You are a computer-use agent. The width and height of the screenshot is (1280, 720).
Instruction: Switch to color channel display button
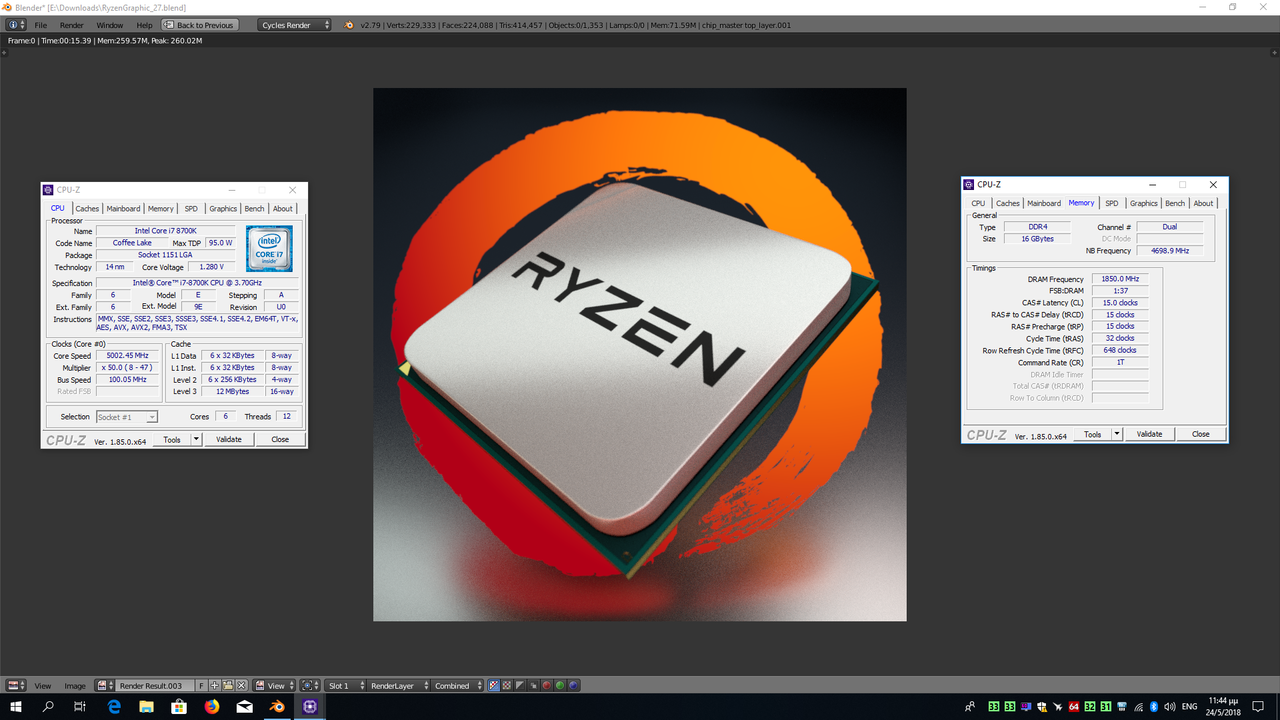[507, 686]
